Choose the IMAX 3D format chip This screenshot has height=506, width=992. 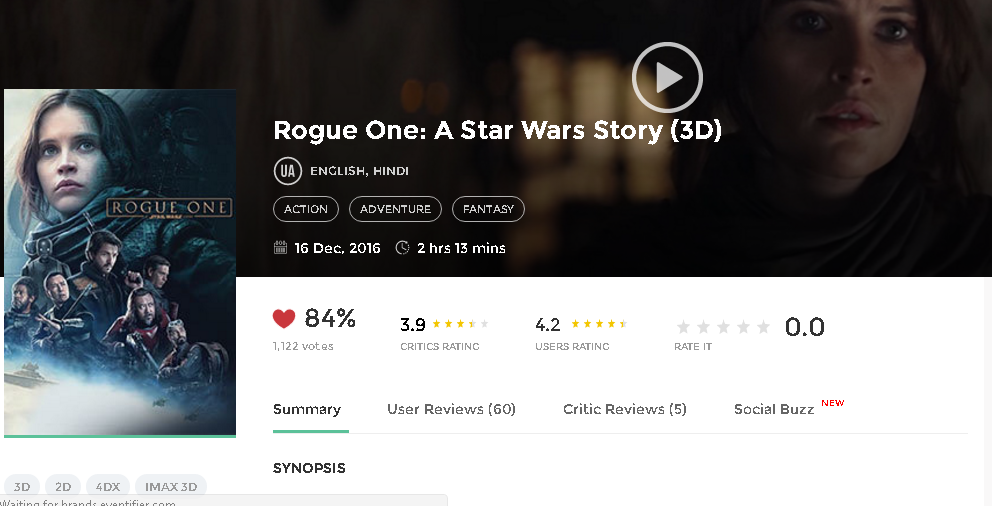click(x=170, y=487)
